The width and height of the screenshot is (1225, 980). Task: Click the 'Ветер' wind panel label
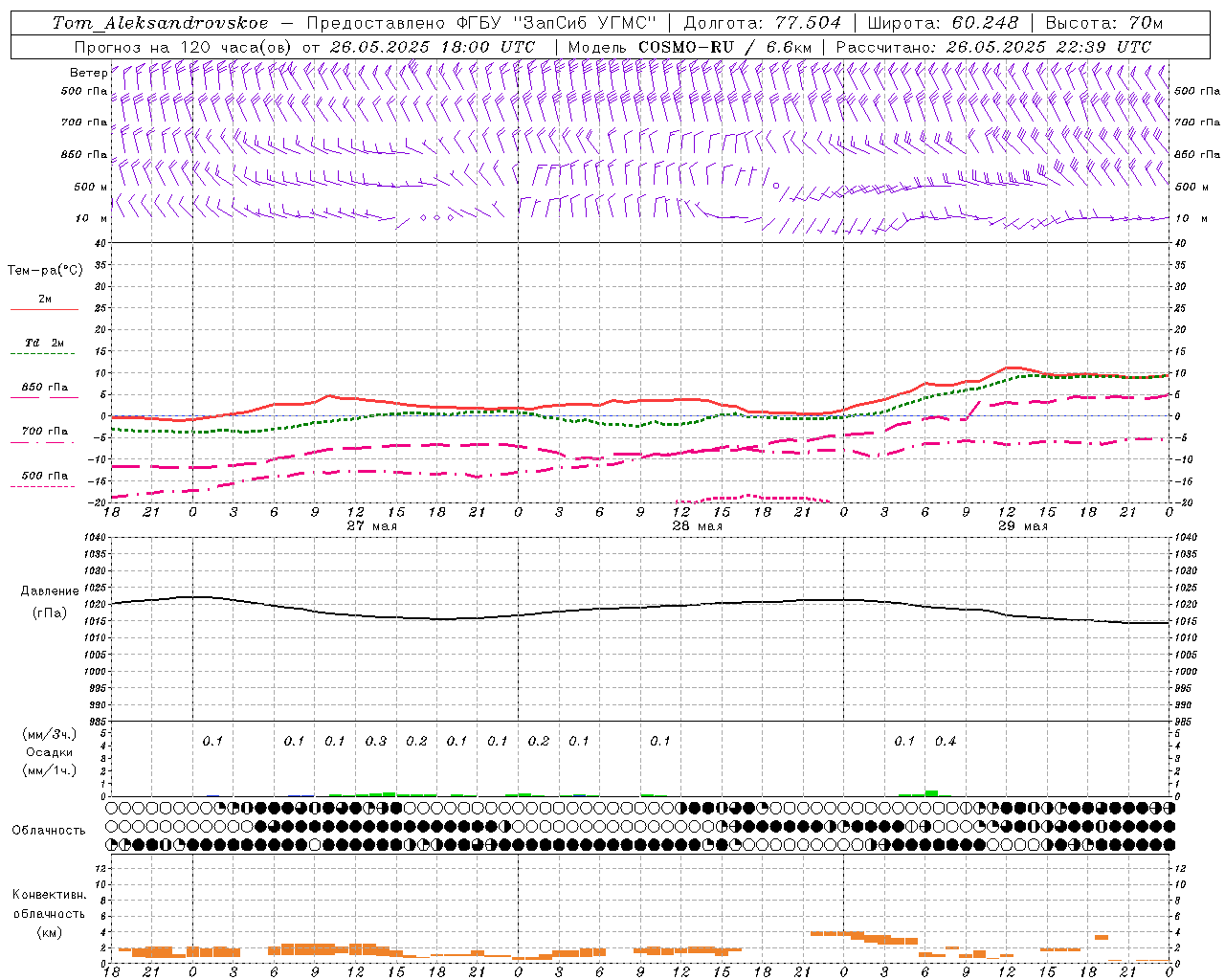point(88,73)
